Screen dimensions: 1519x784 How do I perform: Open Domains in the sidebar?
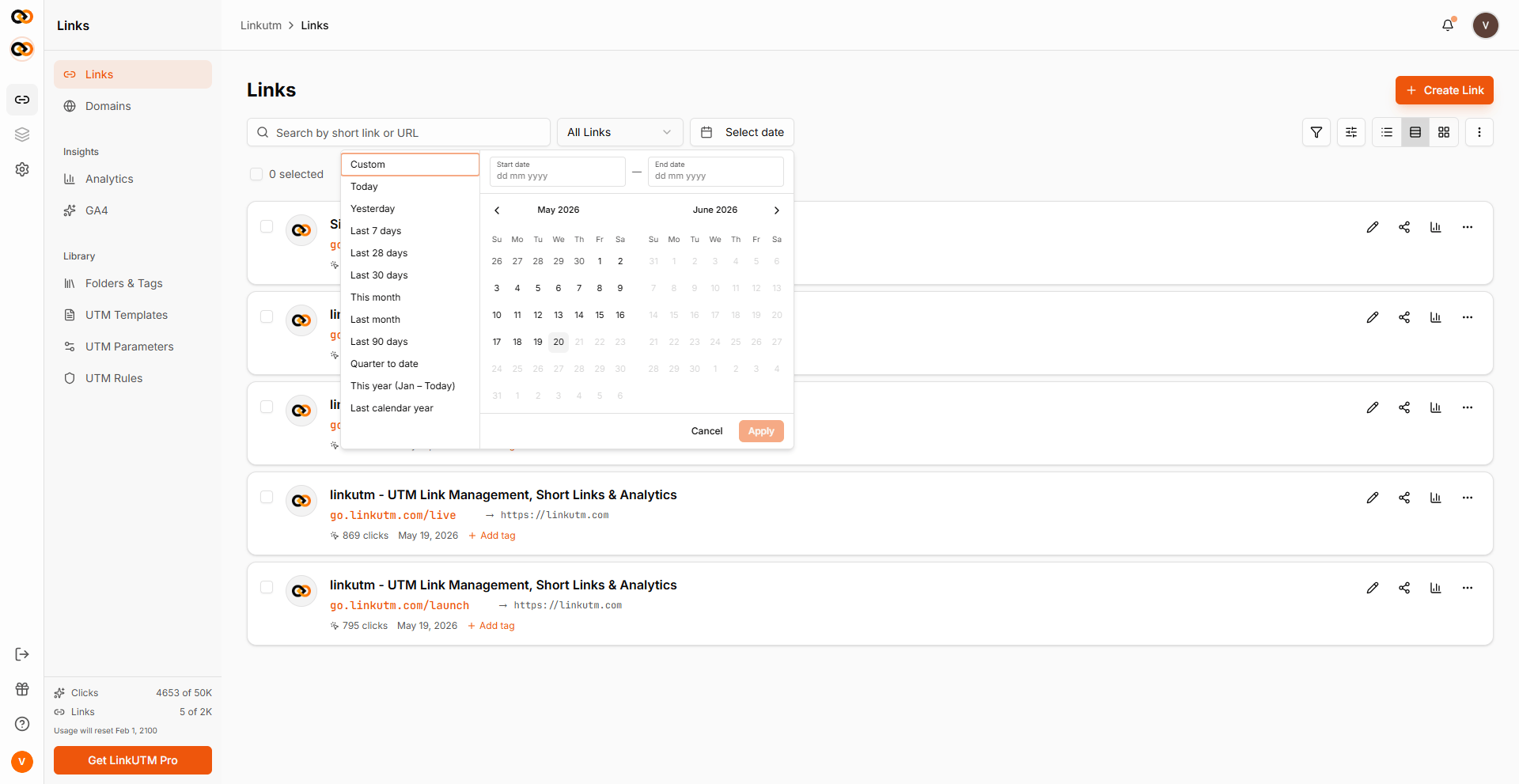(133, 106)
